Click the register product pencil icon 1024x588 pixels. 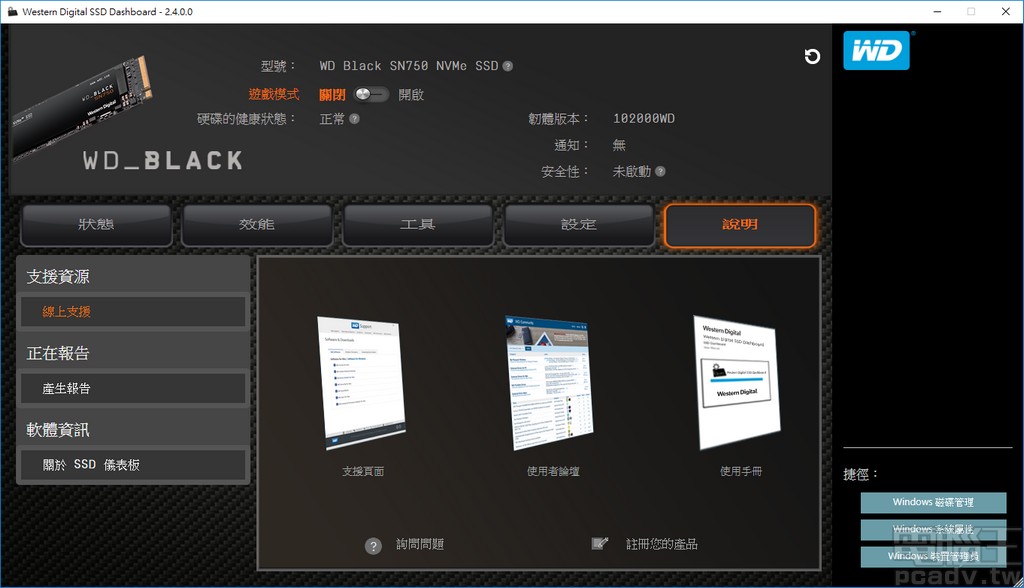click(x=600, y=543)
